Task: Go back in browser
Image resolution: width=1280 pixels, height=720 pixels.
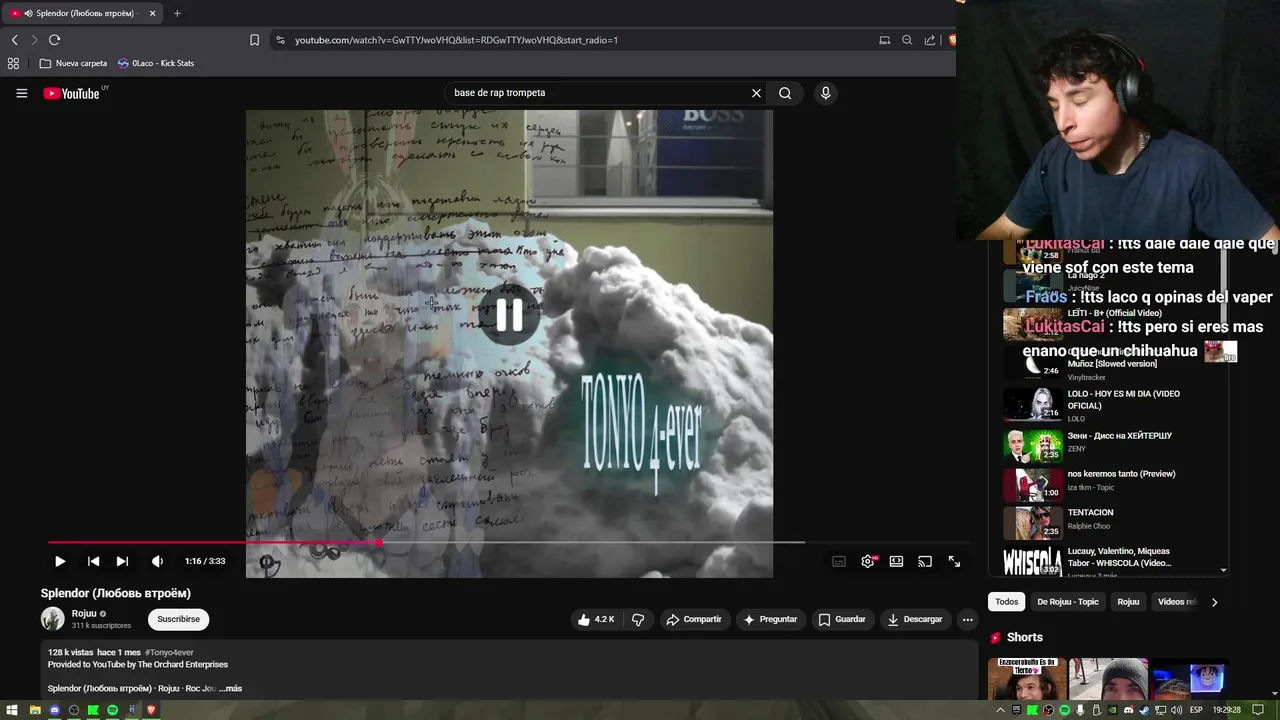Action: tap(14, 40)
